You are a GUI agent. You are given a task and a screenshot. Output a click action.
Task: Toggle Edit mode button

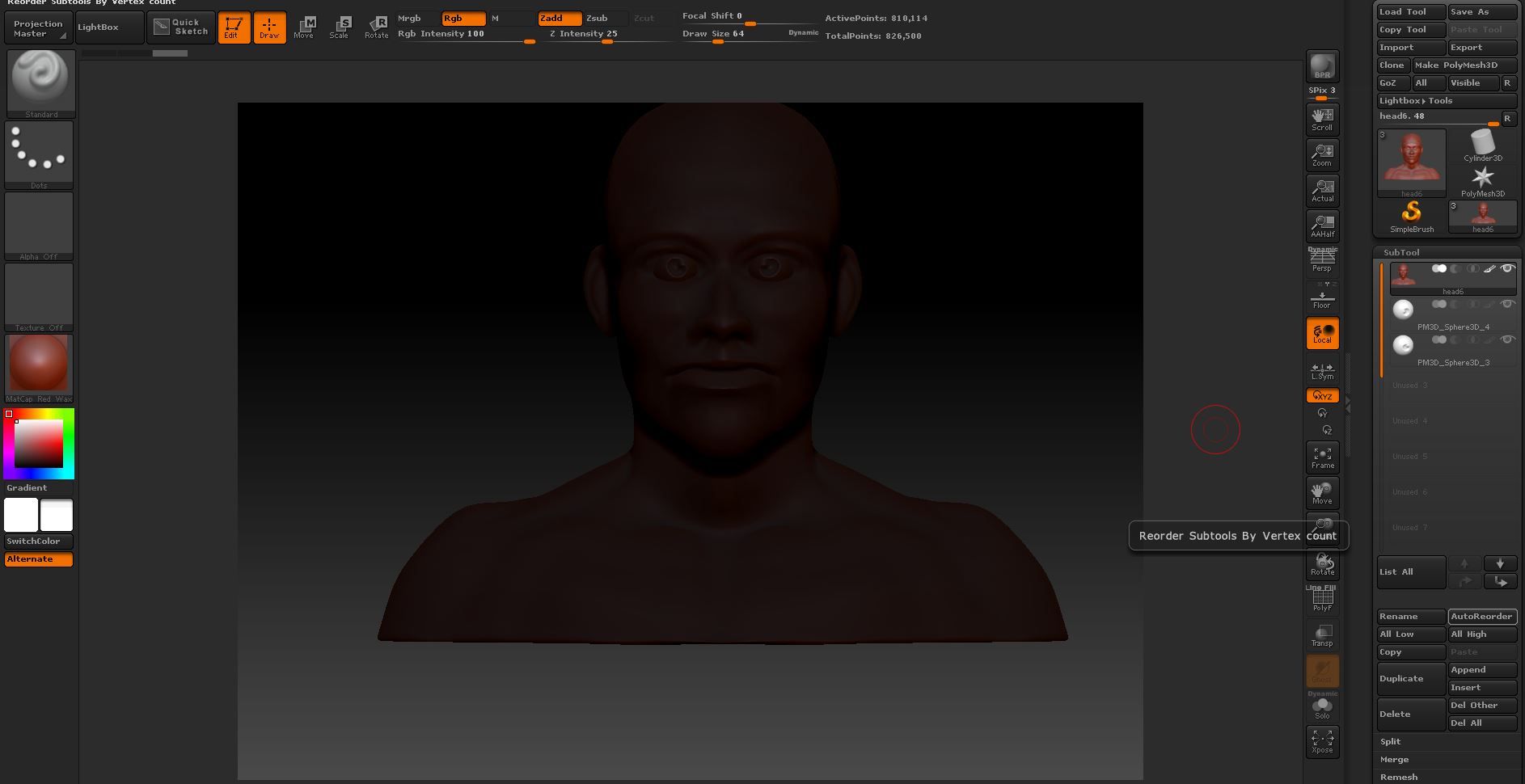click(234, 27)
